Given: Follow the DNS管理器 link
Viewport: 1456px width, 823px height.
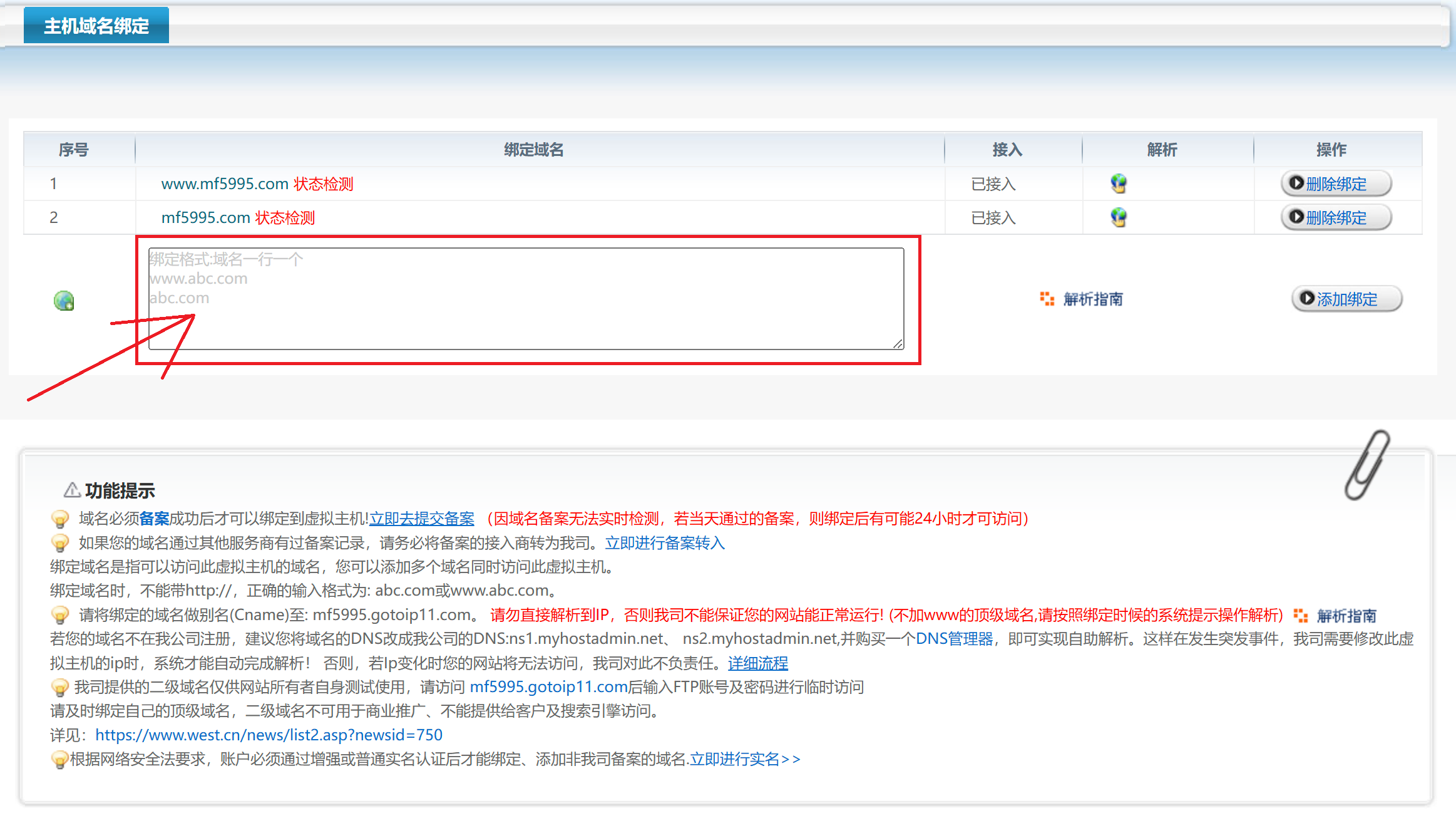Looking at the screenshot, I should click(x=954, y=639).
